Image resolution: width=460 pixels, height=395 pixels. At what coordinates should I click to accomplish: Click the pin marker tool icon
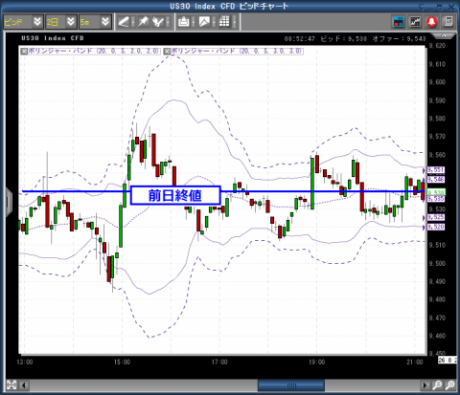point(143,22)
